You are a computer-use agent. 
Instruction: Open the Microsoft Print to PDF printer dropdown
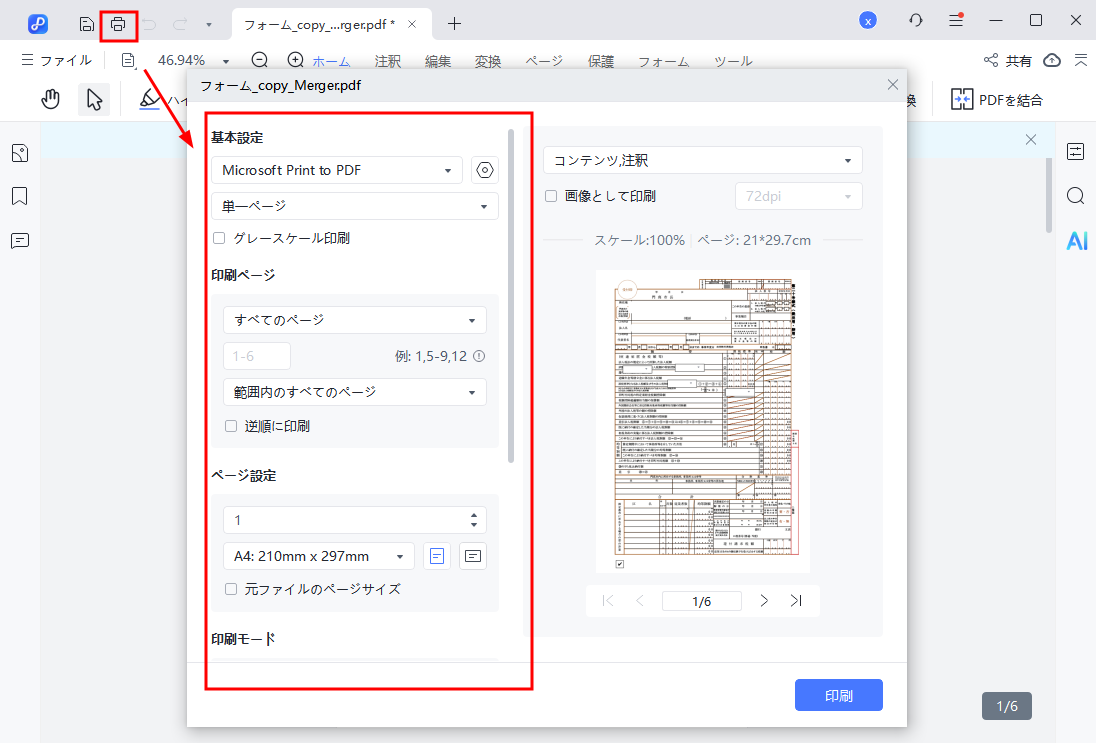pyautogui.click(x=337, y=170)
